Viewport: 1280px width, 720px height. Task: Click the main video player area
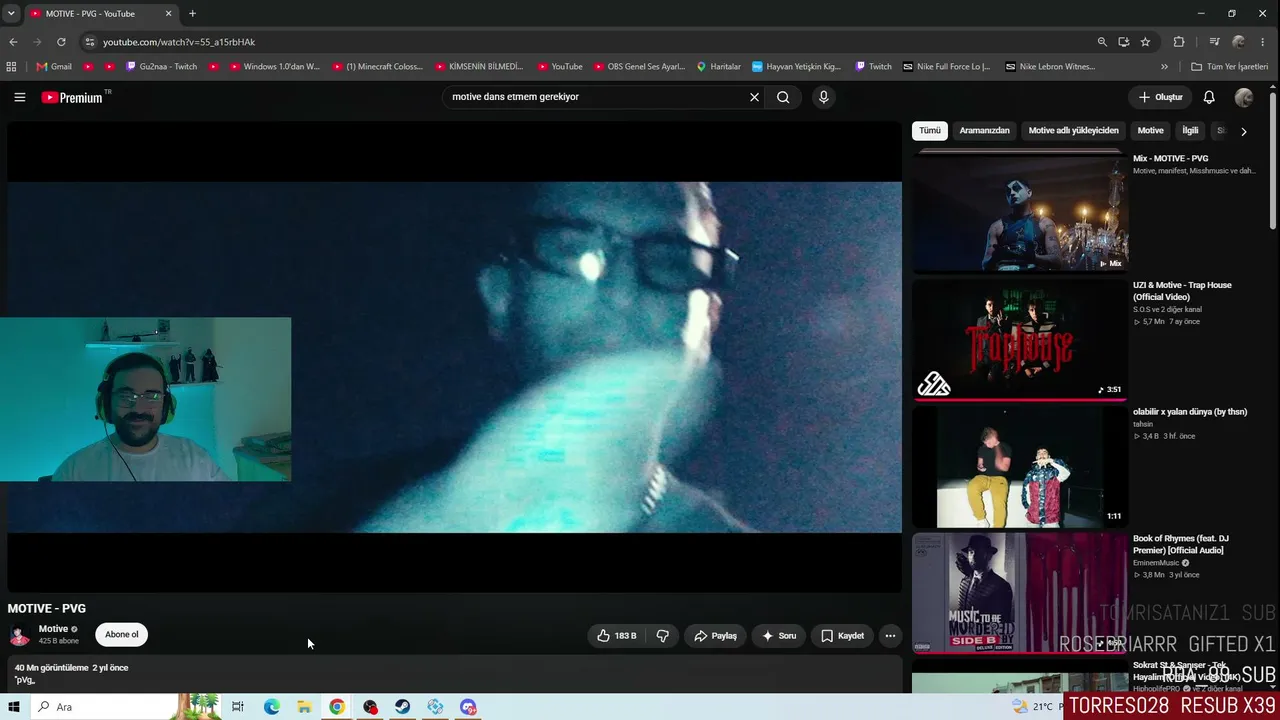454,357
